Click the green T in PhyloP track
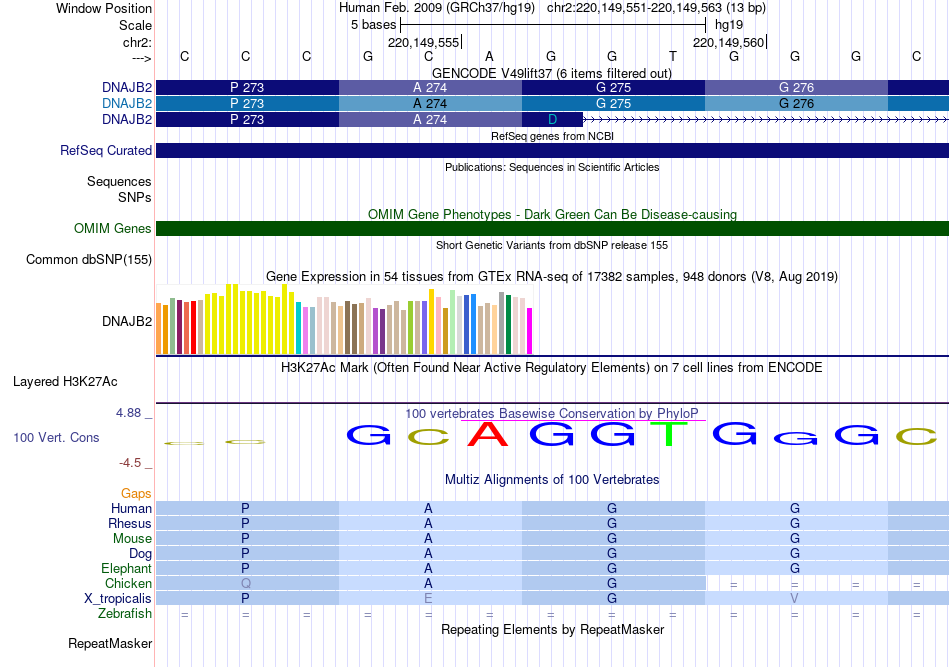The width and height of the screenshot is (950, 667). [x=669, y=434]
